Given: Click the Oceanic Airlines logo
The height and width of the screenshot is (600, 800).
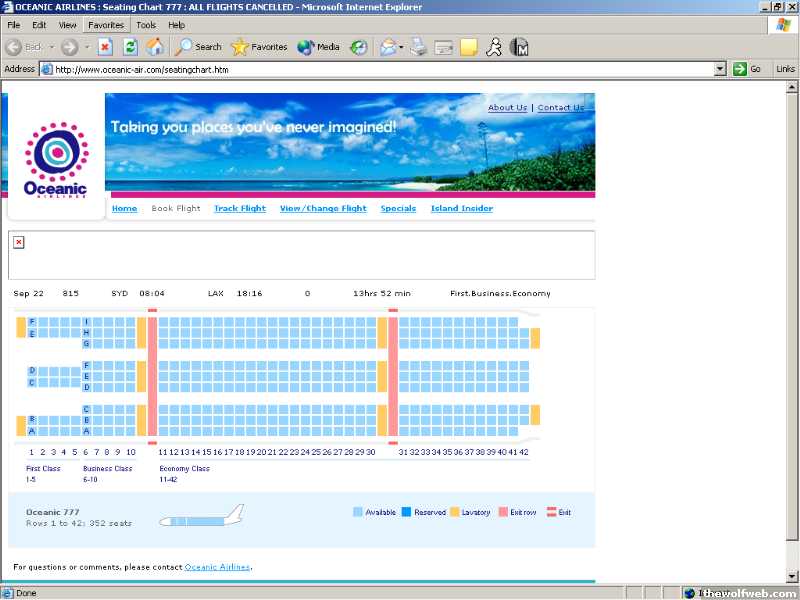Looking at the screenshot, I should pos(56,160).
